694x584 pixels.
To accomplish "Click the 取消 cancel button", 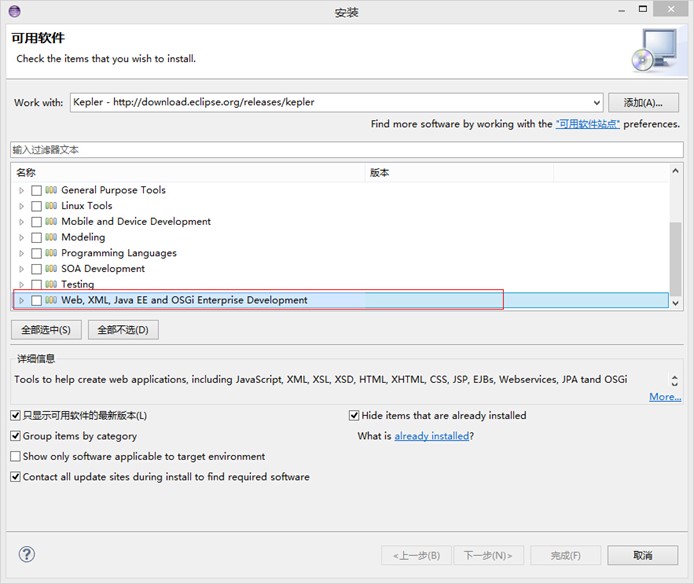I will pos(643,555).
